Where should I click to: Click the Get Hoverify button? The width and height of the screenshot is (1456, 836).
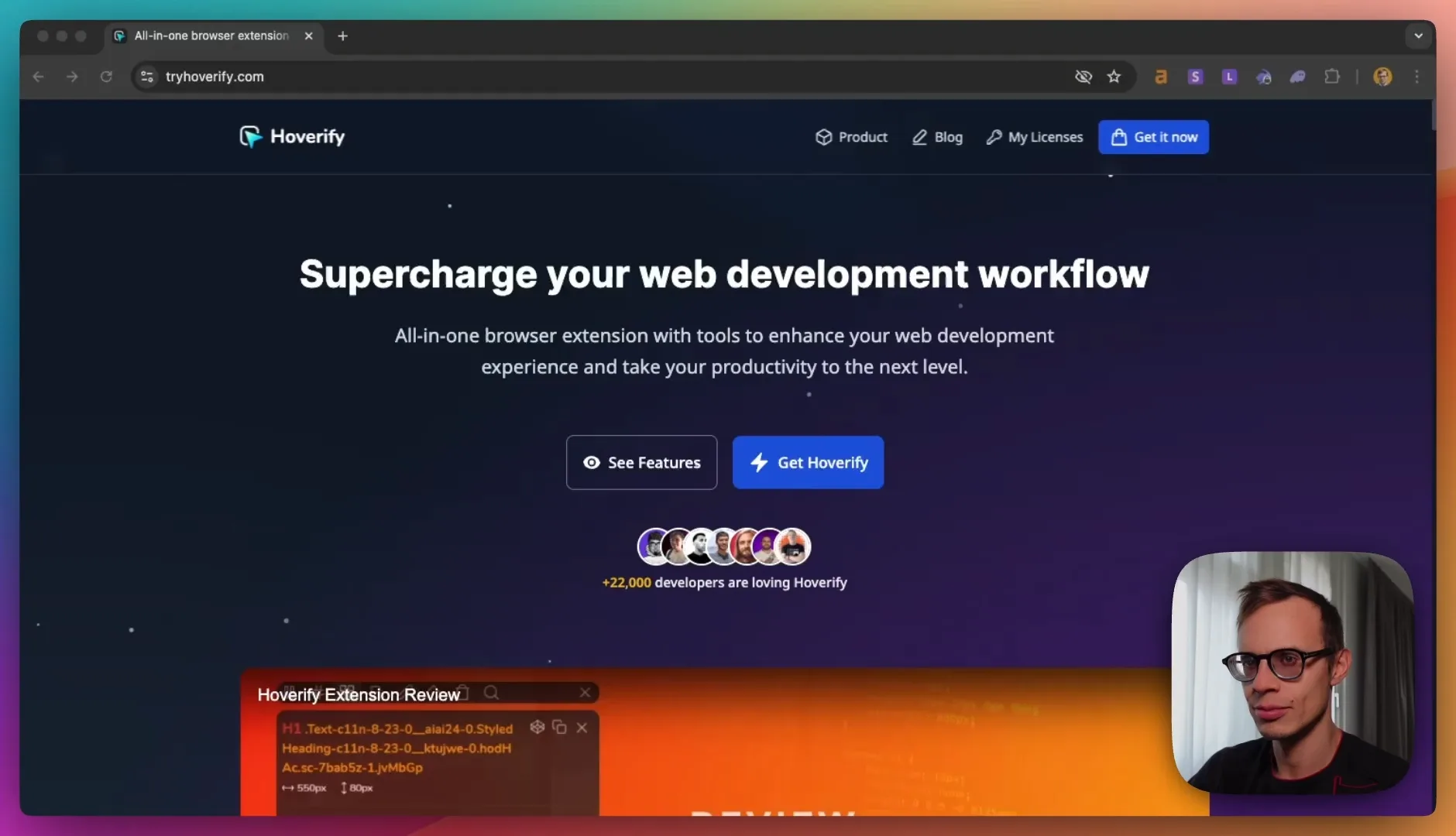(x=808, y=462)
